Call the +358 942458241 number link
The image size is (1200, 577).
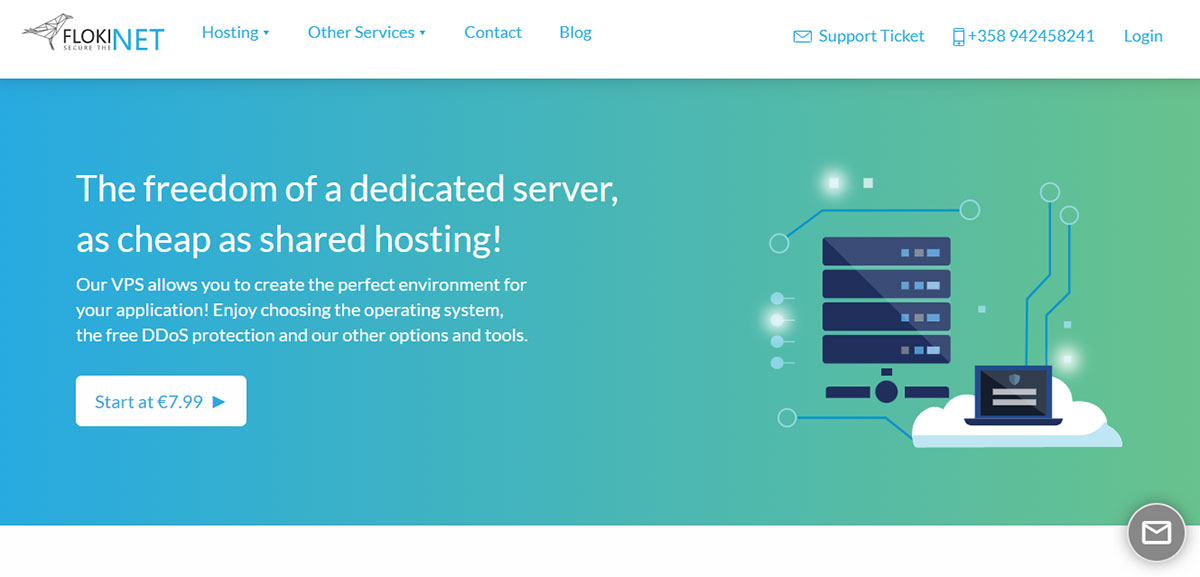[x=1031, y=36]
